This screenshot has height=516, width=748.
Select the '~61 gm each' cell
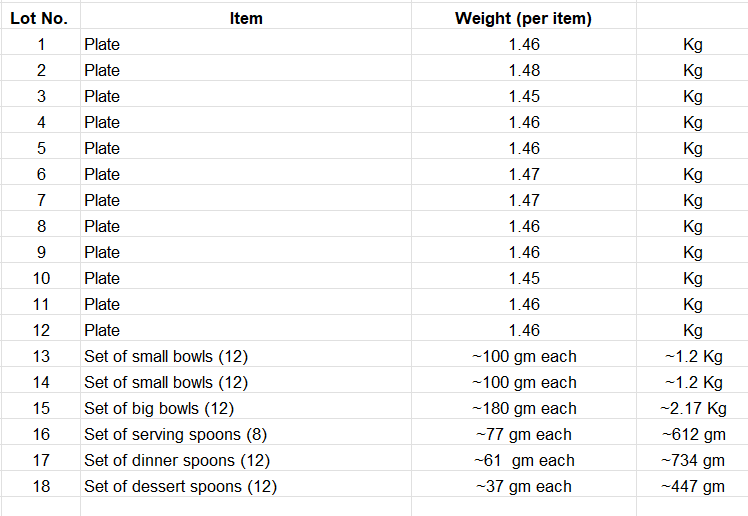(x=523, y=460)
